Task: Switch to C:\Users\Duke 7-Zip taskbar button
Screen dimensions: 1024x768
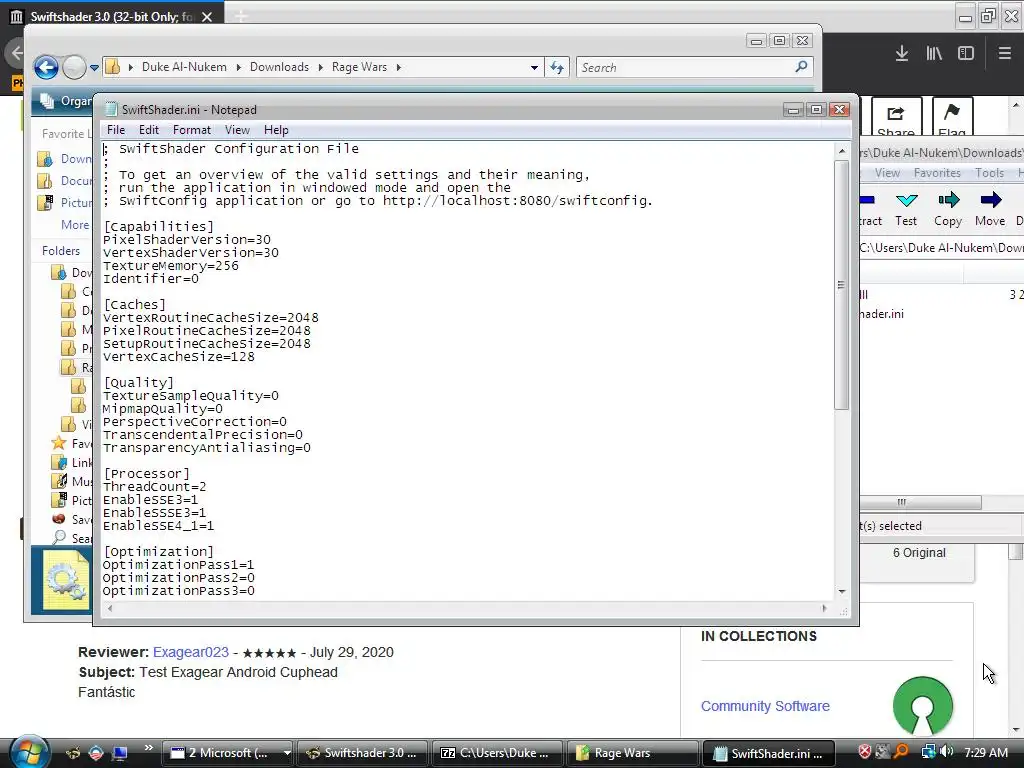Action: (x=497, y=753)
